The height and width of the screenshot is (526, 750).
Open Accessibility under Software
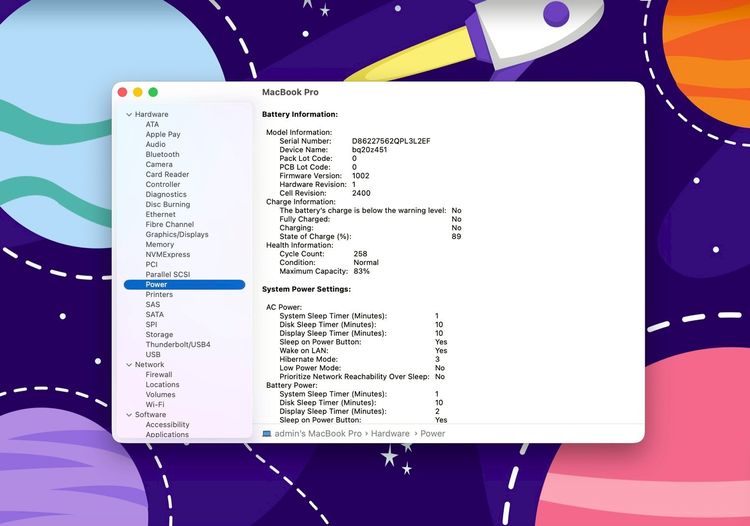pos(167,425)
